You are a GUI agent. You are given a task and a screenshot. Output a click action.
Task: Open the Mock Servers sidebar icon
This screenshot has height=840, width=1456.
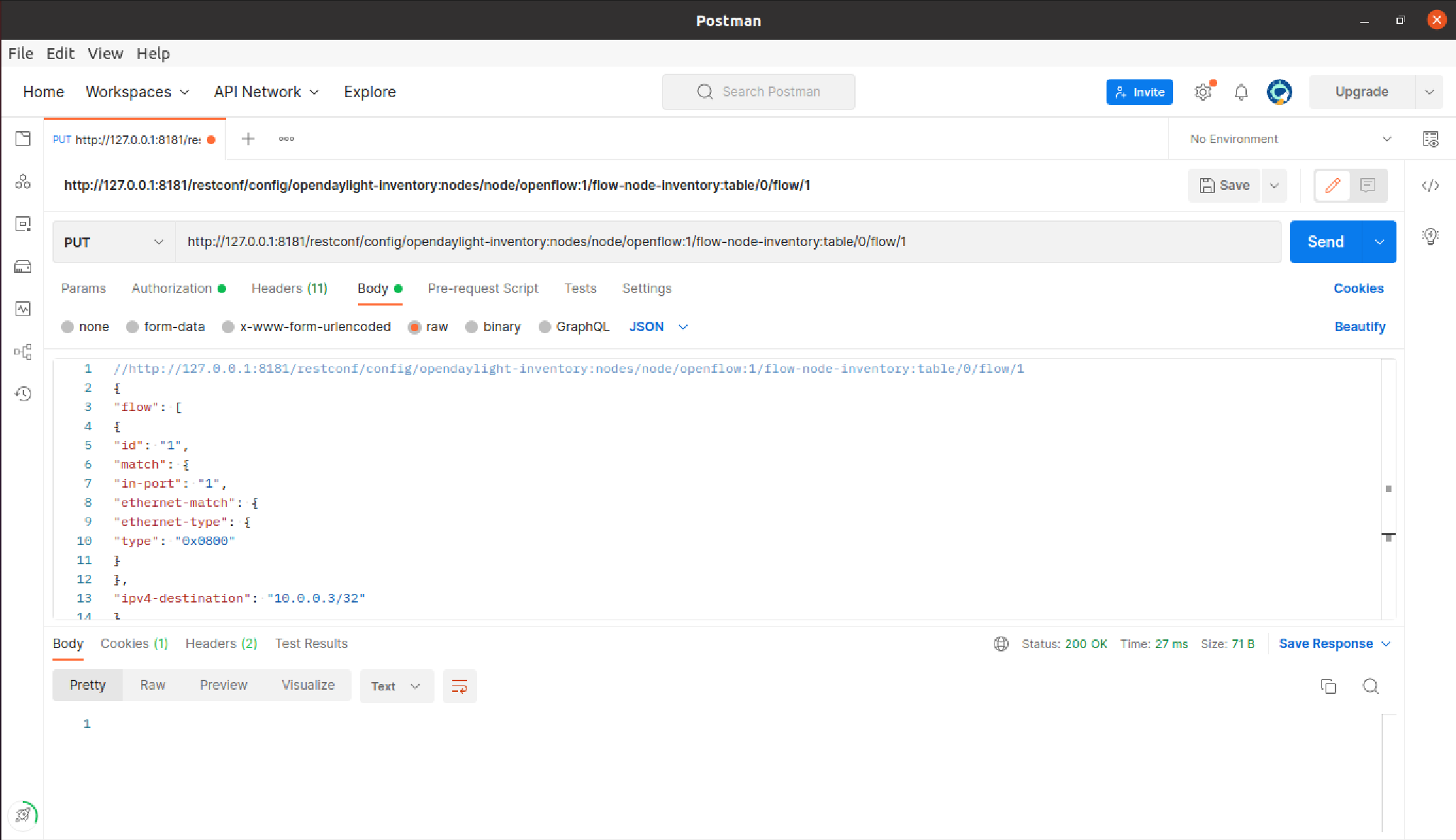(23, 267)
